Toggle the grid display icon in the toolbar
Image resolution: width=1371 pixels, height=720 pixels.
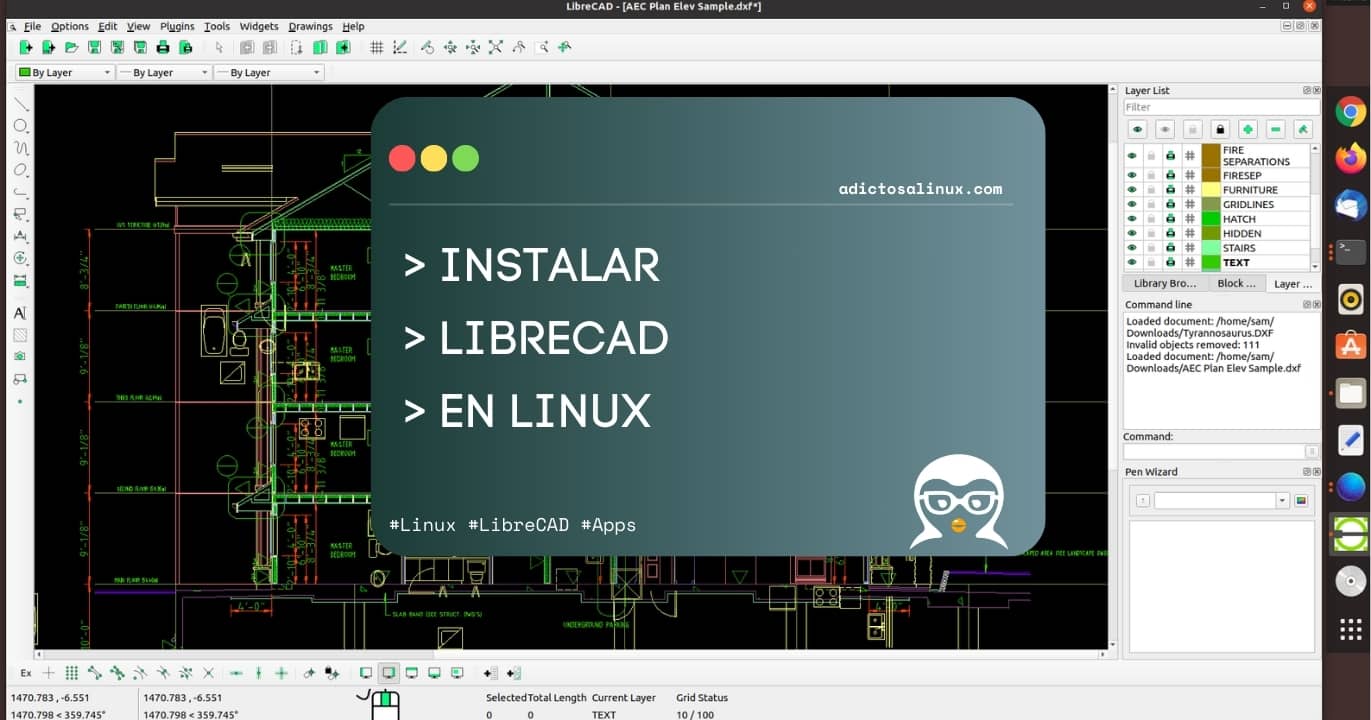378,47
